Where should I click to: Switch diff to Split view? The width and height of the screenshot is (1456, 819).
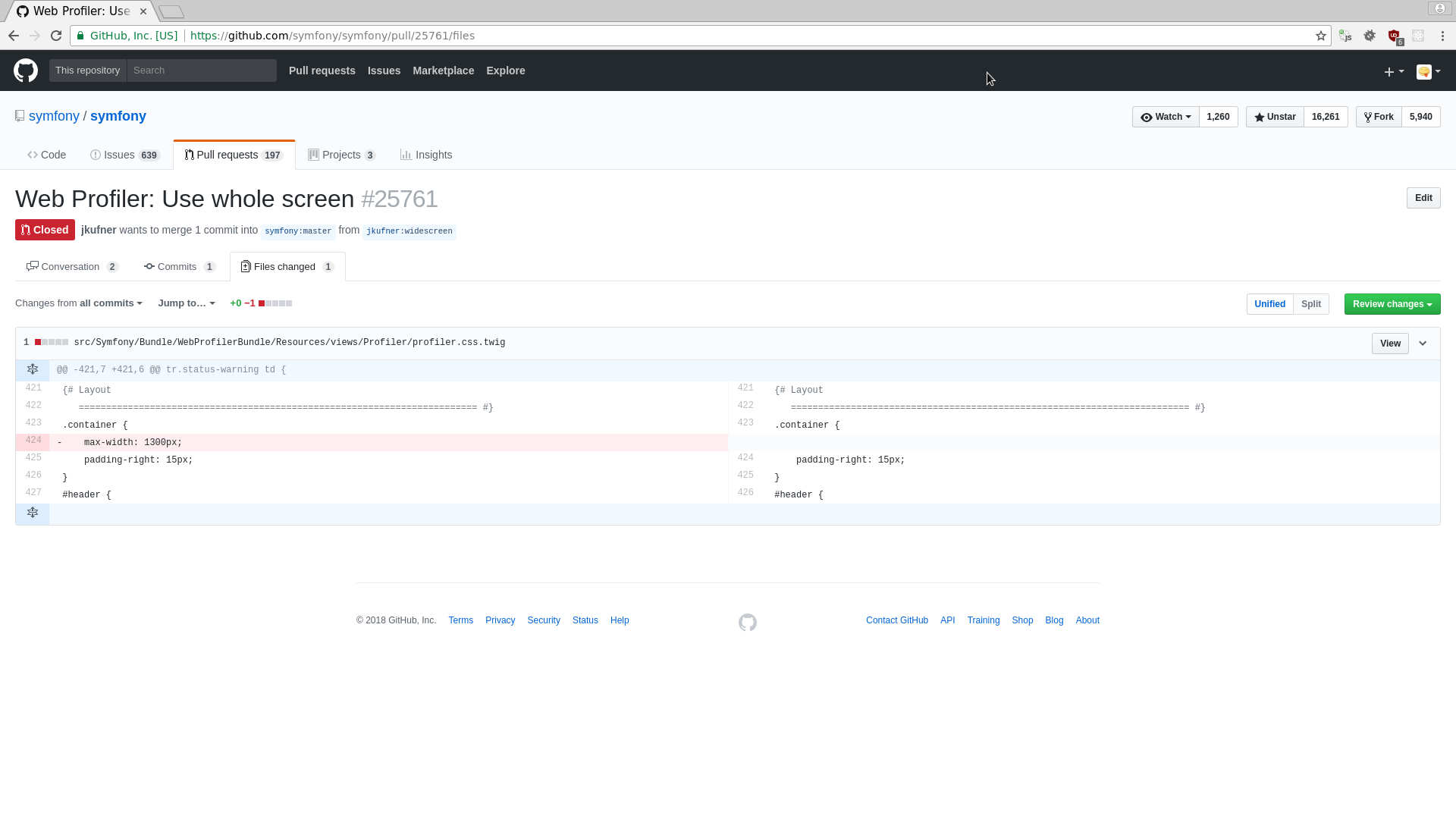[x=1311, y=304]
